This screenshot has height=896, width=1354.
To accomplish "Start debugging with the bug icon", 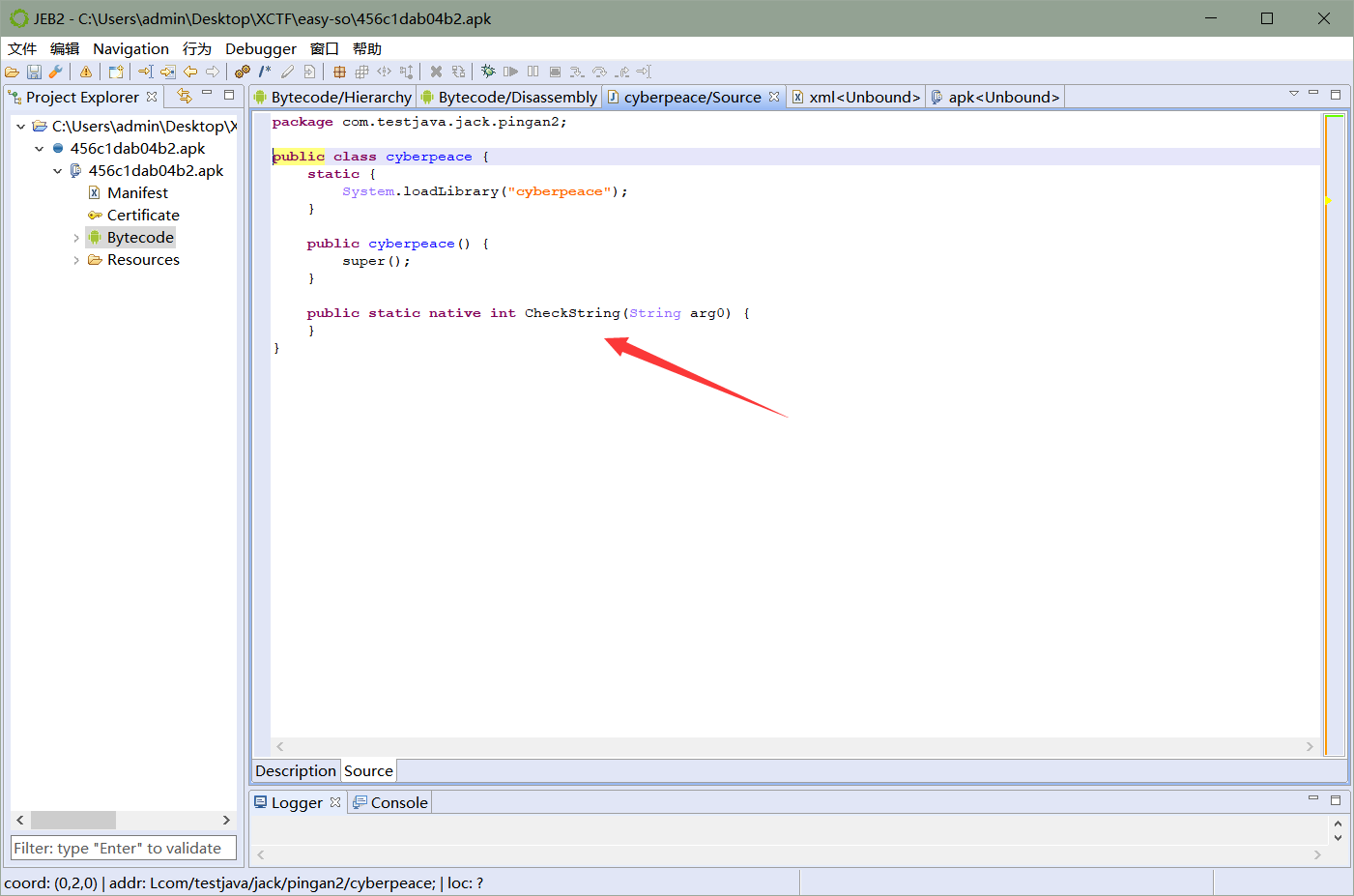I will pos(488,72).
